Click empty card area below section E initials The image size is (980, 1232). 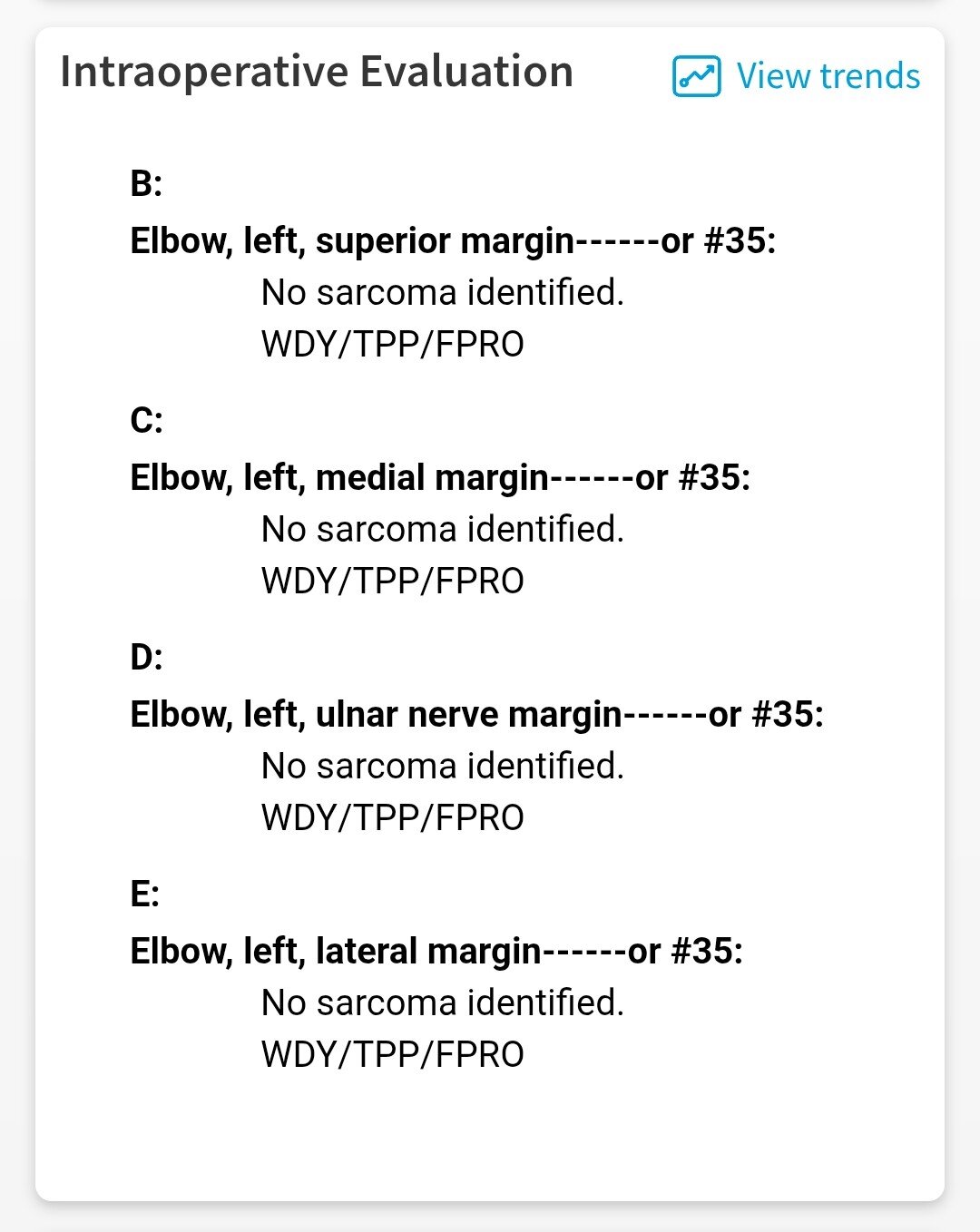pos(490,1139)
